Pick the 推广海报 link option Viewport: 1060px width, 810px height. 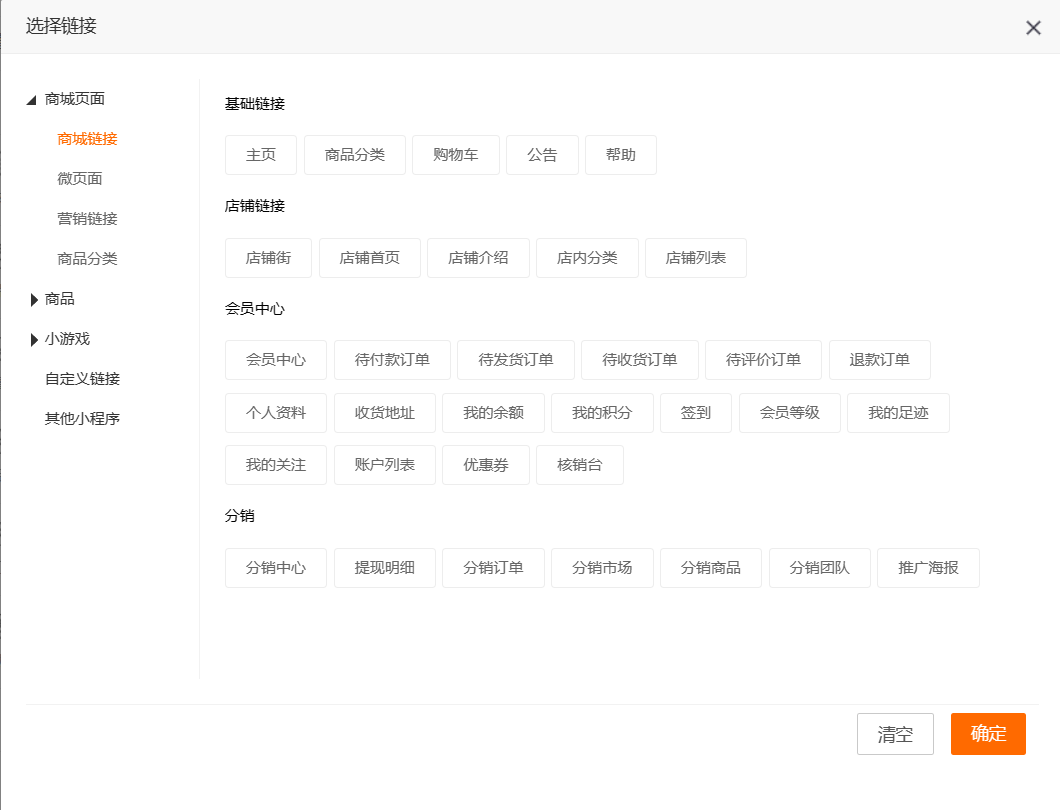(x=928, y=568)
